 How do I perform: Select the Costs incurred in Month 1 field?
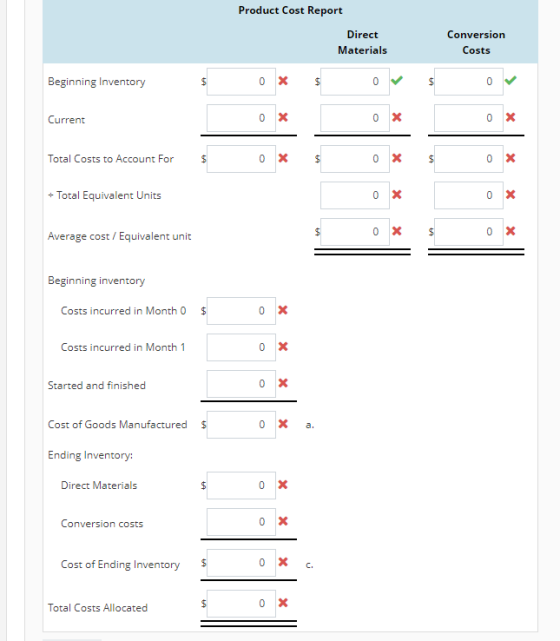[241, 347]
